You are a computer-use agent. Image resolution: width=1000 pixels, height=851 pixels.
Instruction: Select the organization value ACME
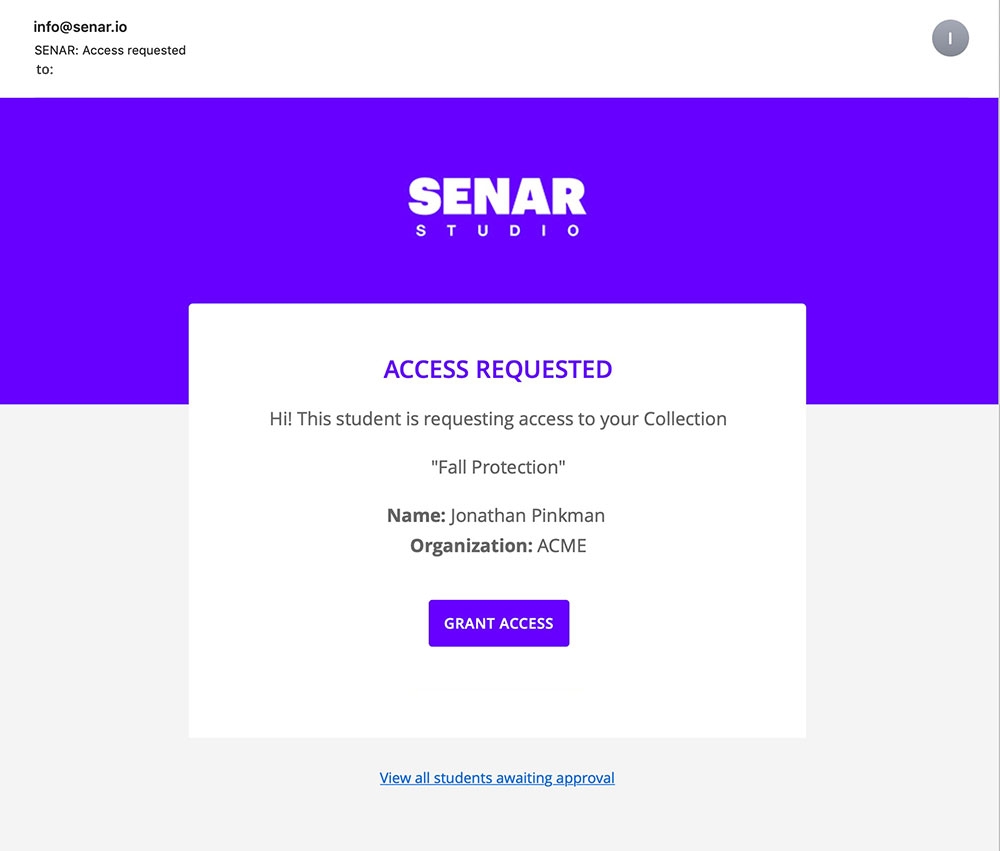[x=562, y=546]
